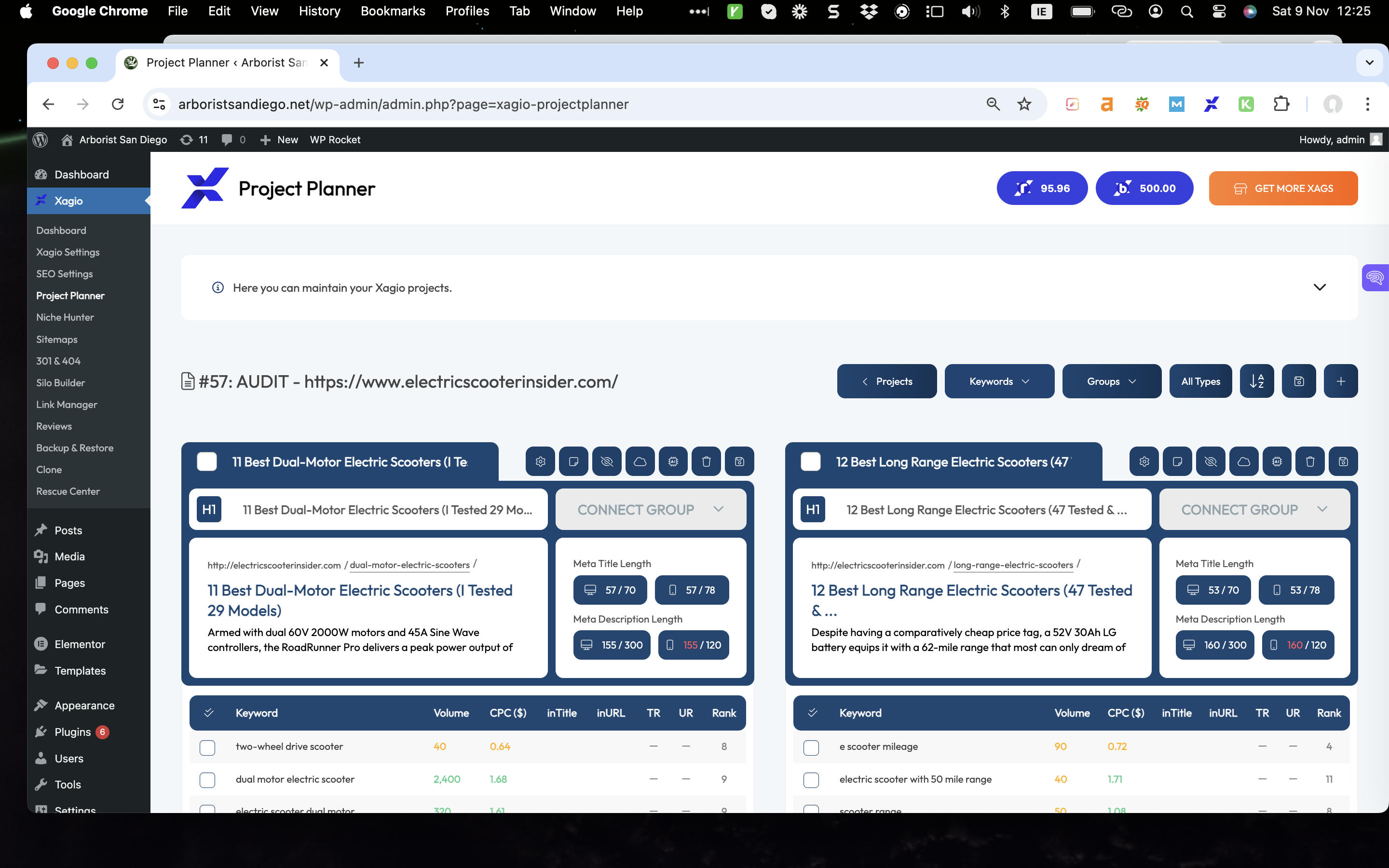Delete the Dual-Motor group with trash icon

[x=706, y=461]
